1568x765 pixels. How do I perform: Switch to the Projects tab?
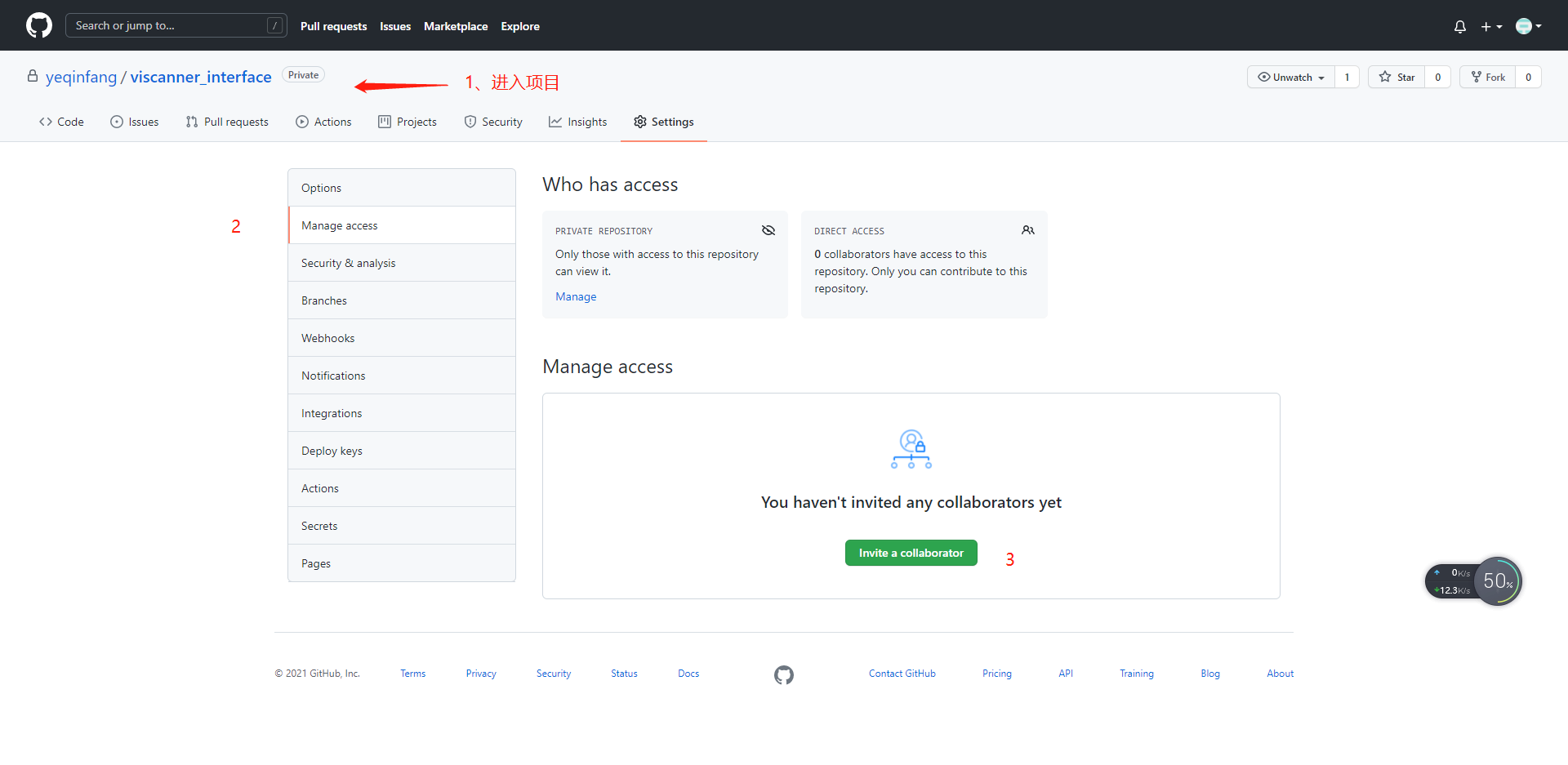(408, 122)
